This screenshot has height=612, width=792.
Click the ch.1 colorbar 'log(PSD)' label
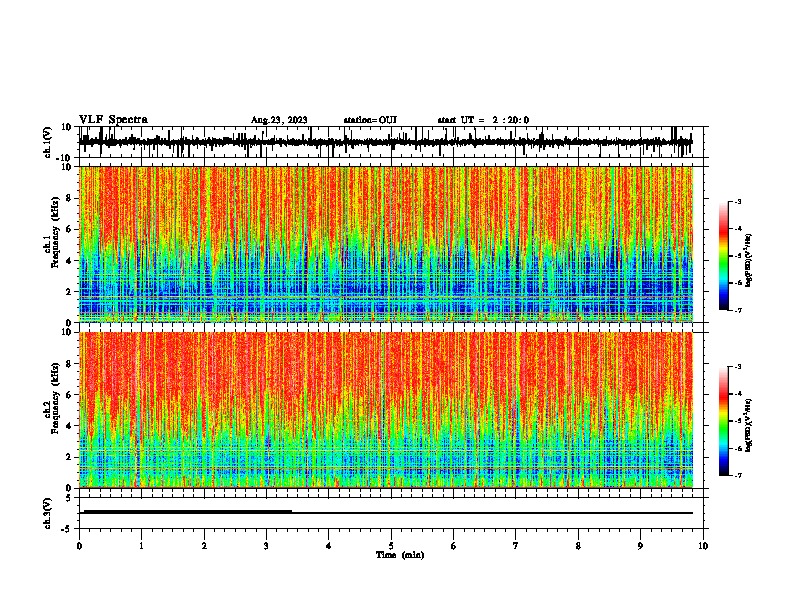[x=749, y=261]
